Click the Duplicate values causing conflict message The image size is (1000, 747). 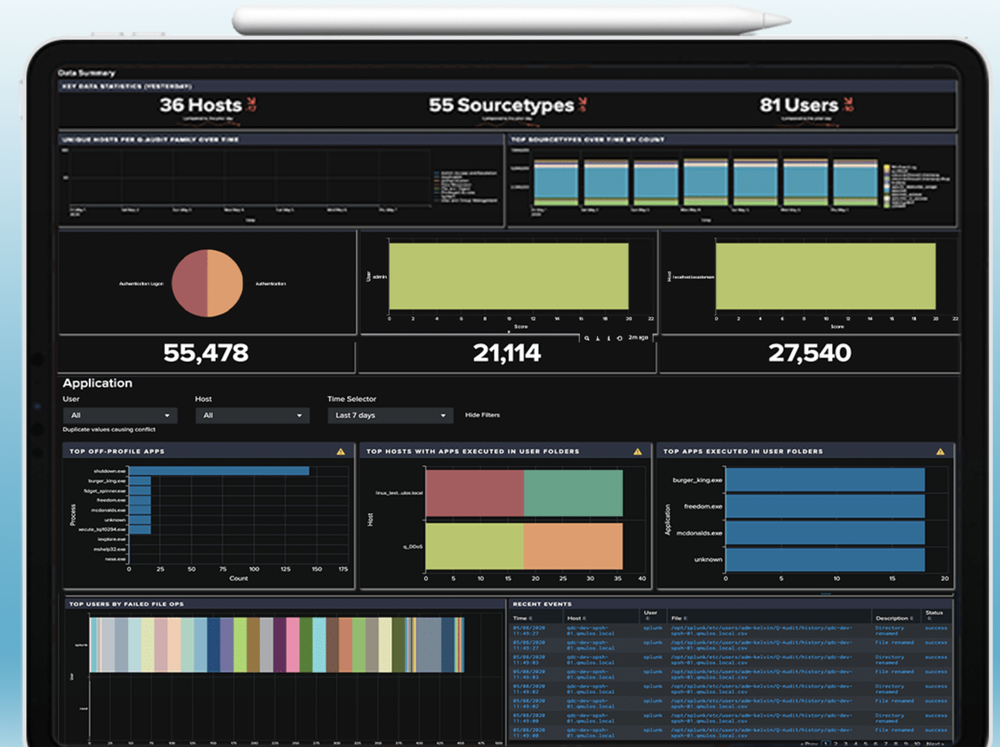109,429
